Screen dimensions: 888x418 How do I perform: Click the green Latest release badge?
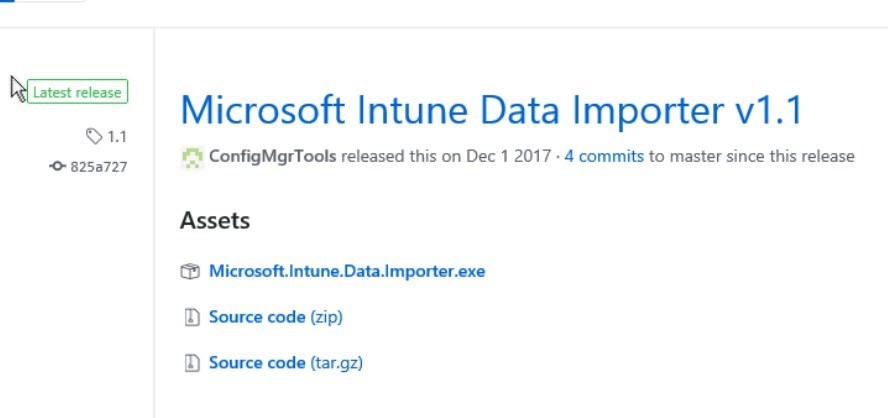[78, 92]
